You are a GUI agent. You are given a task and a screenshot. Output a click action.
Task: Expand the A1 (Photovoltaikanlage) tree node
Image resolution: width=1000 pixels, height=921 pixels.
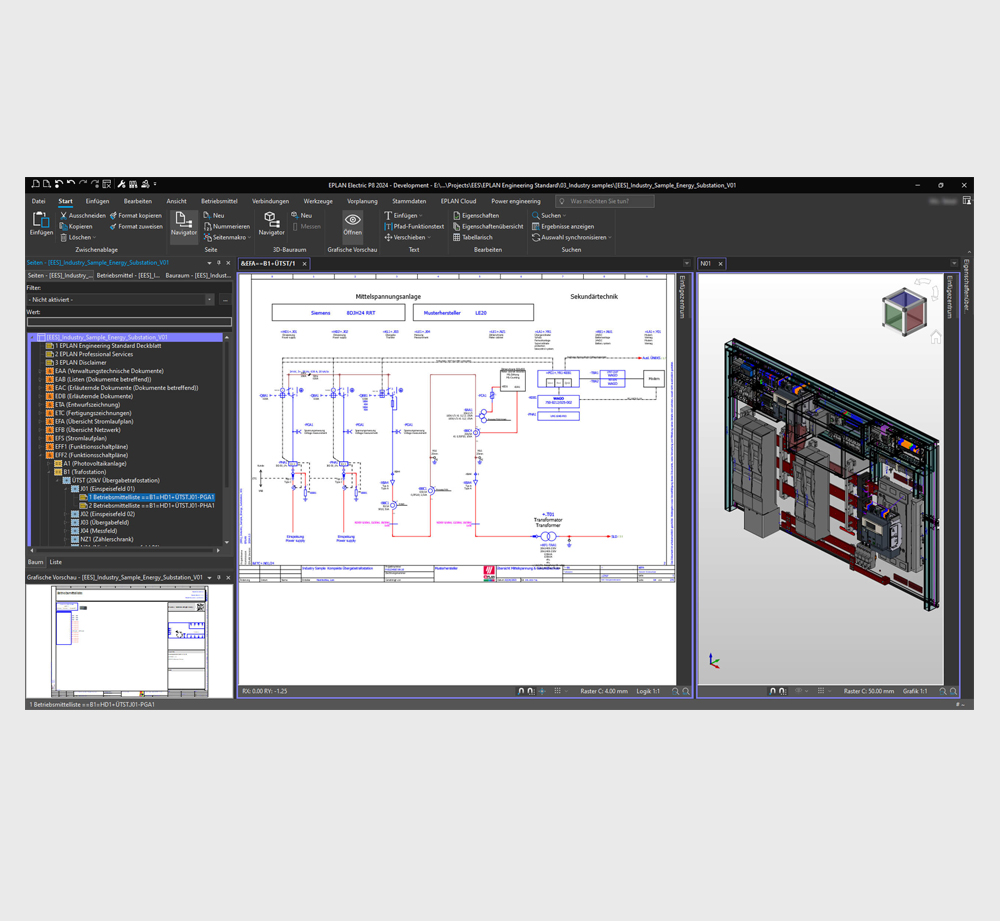(49, 464)
